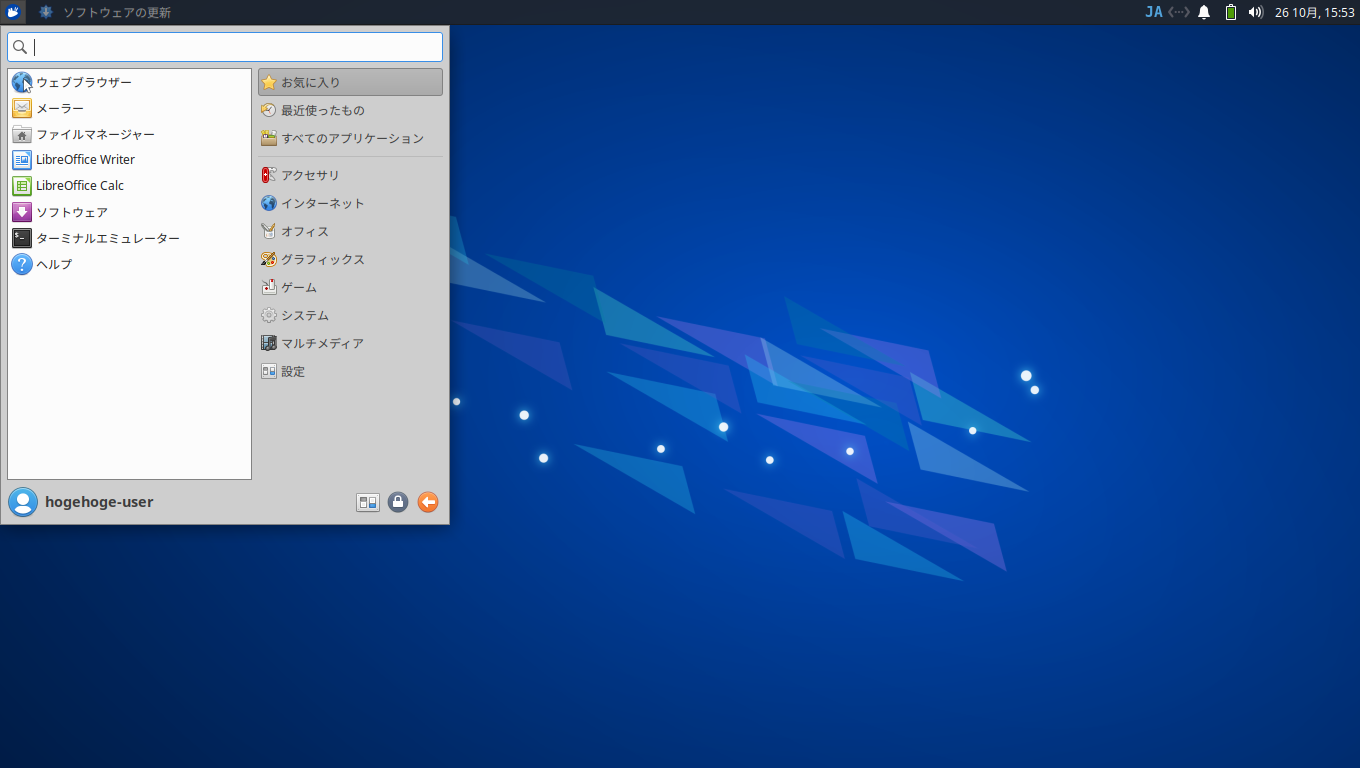Viewport: 1360px width, 768px height.
Task: Click the network connection icon in panel
Action: click(1179, 12)
